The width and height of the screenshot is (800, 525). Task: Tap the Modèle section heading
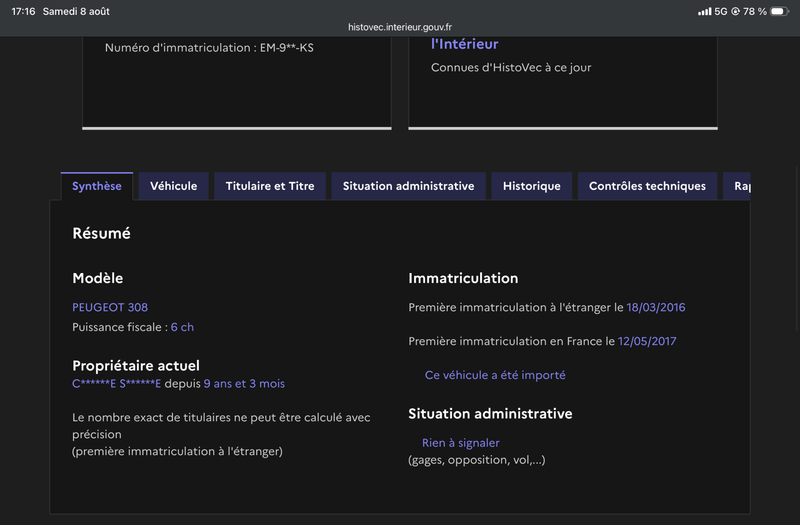point(97,278)
